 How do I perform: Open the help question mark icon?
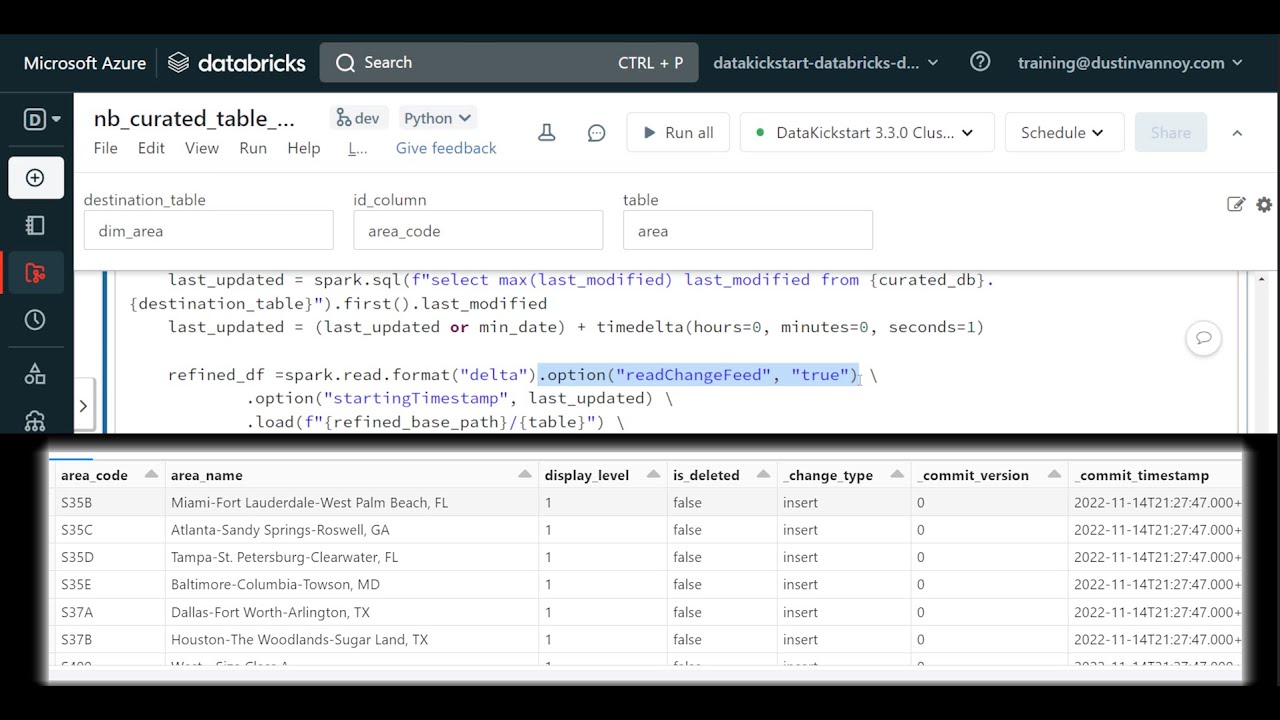tap(980, 62)
